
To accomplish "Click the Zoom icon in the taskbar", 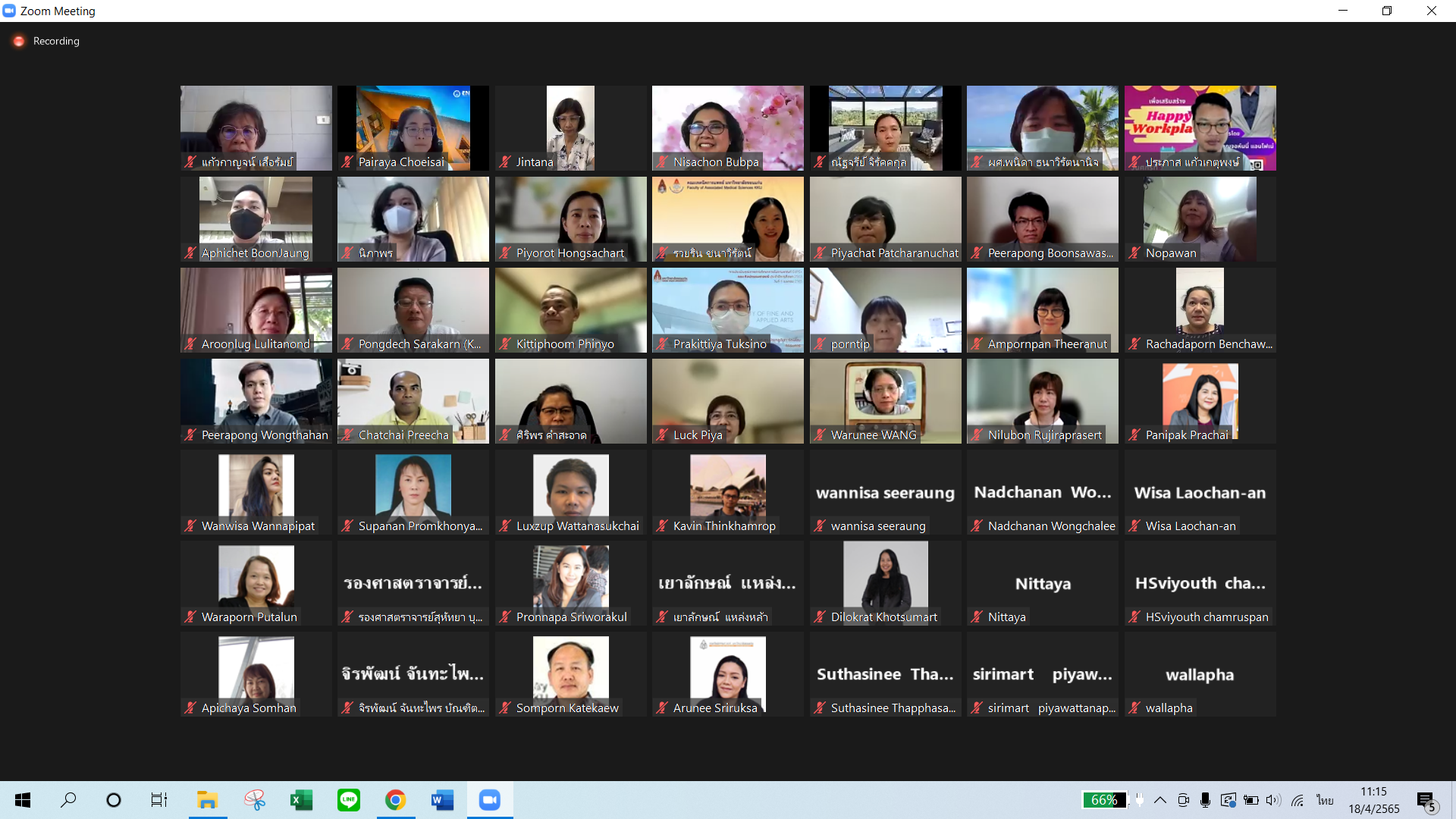I will [490, 800].
